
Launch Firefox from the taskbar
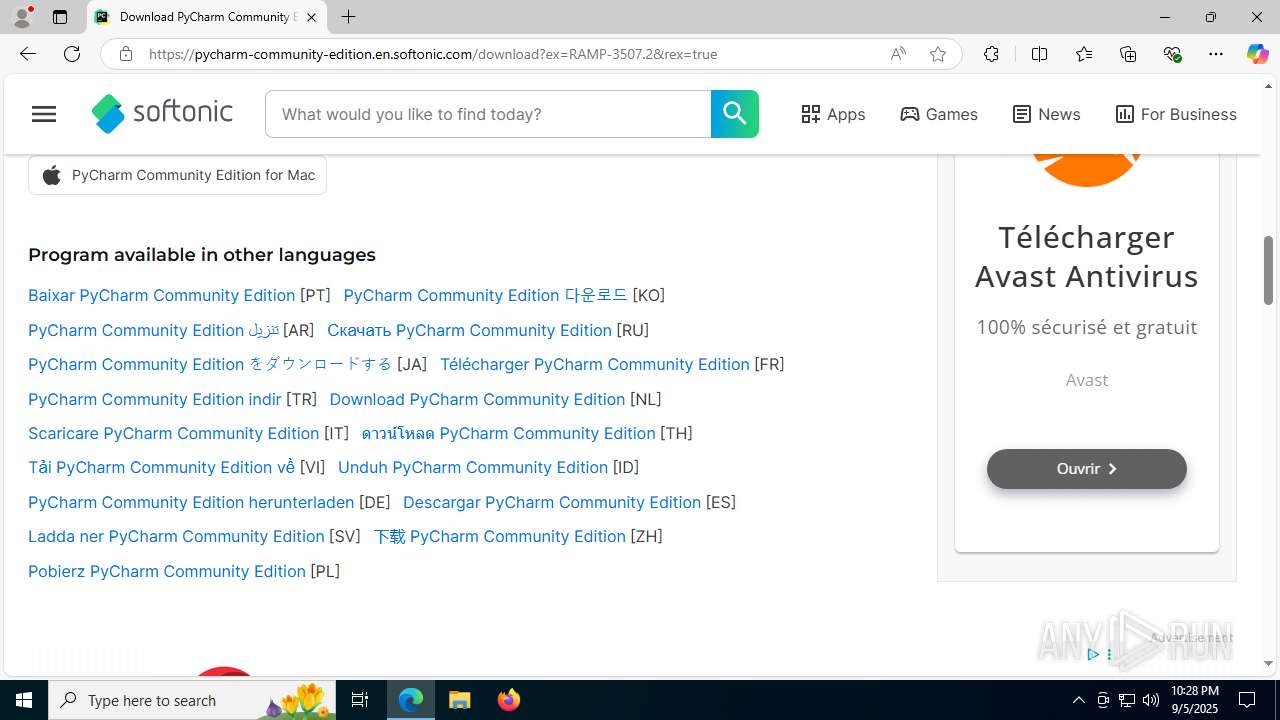point(508,700)
